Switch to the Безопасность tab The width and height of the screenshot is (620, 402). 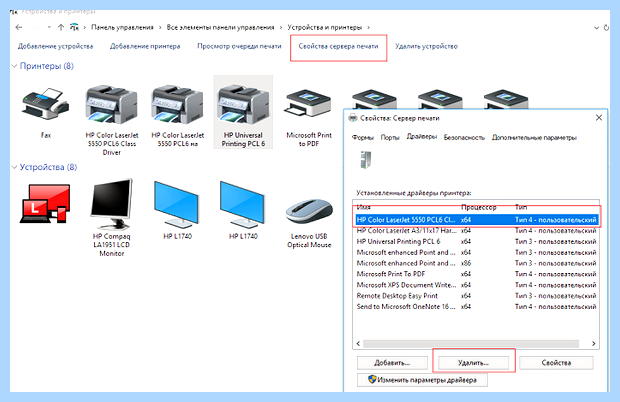tap(464, 138)
